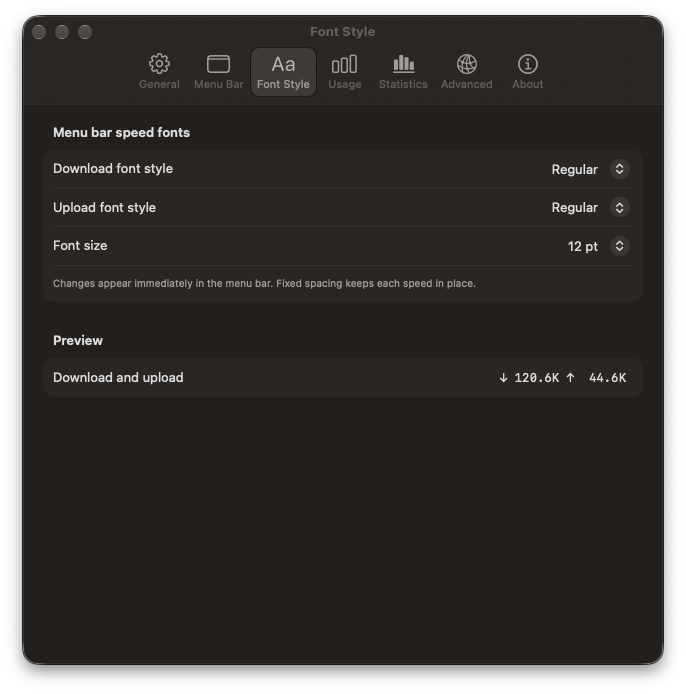Click the 12 pt font size value
This screenshot has height=694, width=686.
(x=582, y=247)
